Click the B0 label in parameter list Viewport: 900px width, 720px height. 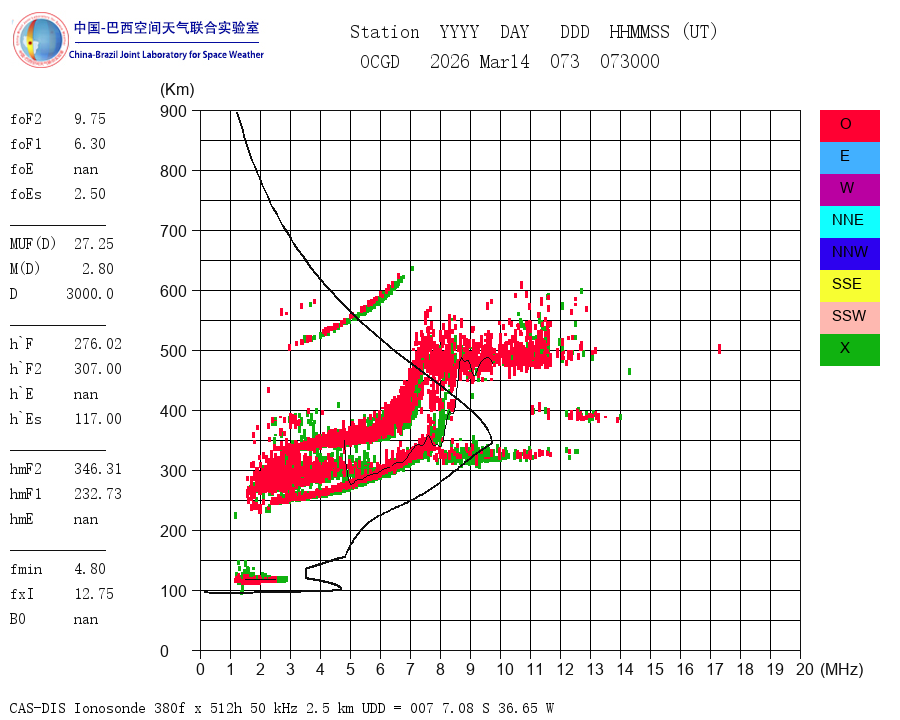(x=18, y=619)
